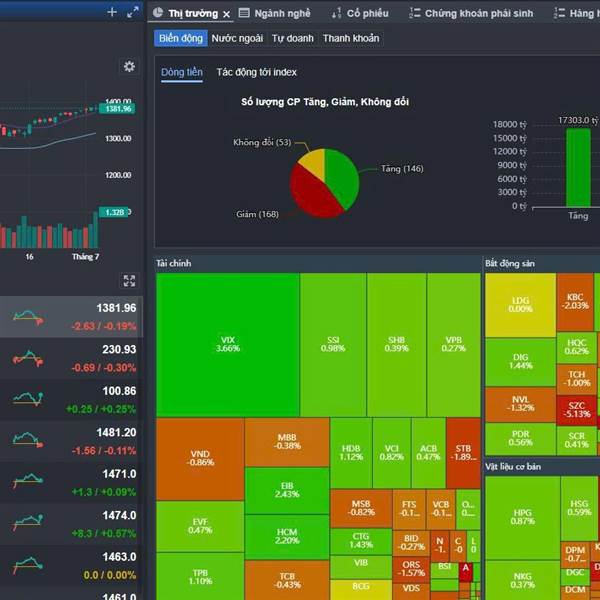Click sparkline thumbnail beside 230.93

click(28, 359)
